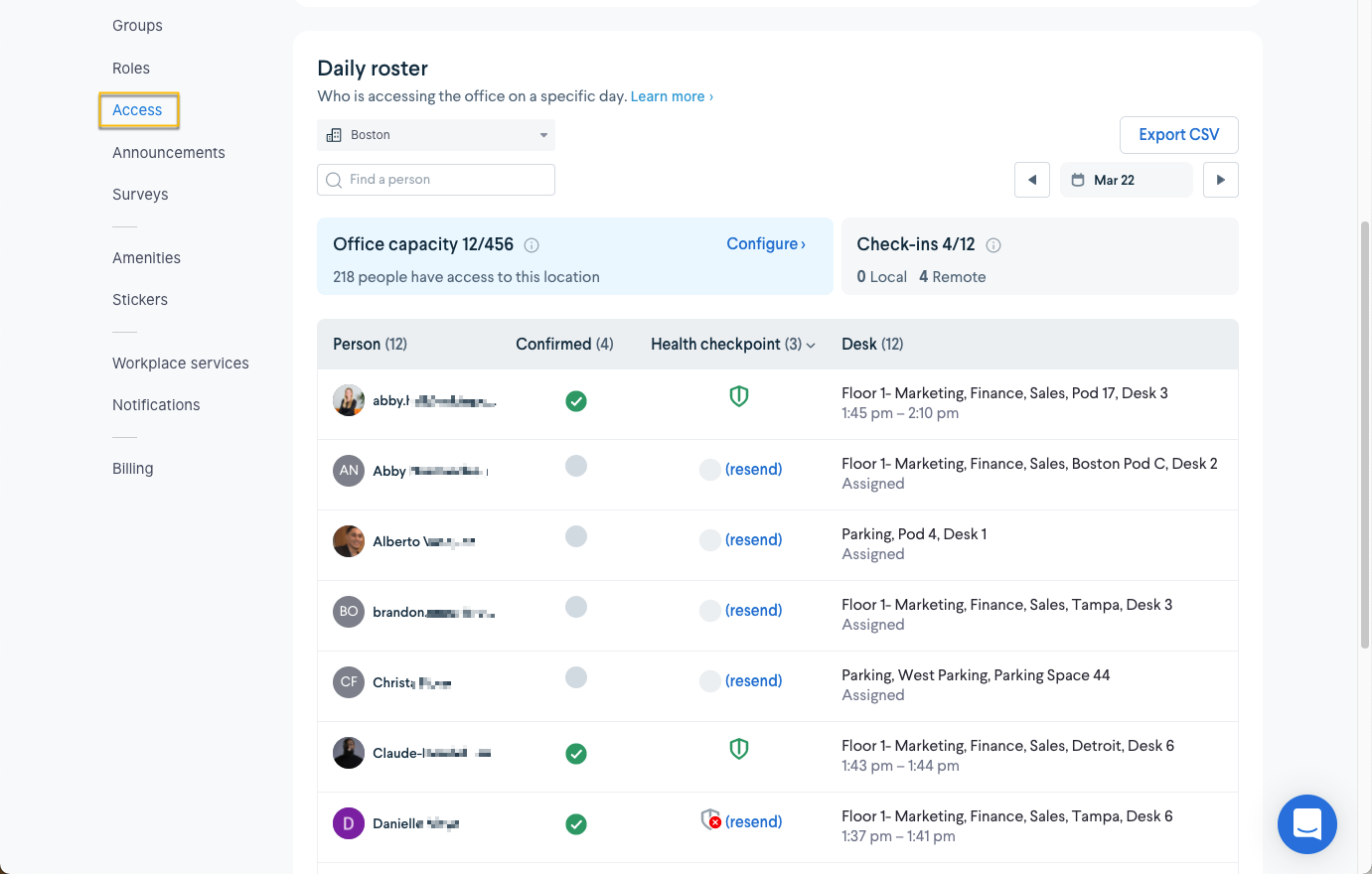The image size is (1372, 874).
Task: Open the Mar 22 date picker
Action: (x=1127, y=180)
